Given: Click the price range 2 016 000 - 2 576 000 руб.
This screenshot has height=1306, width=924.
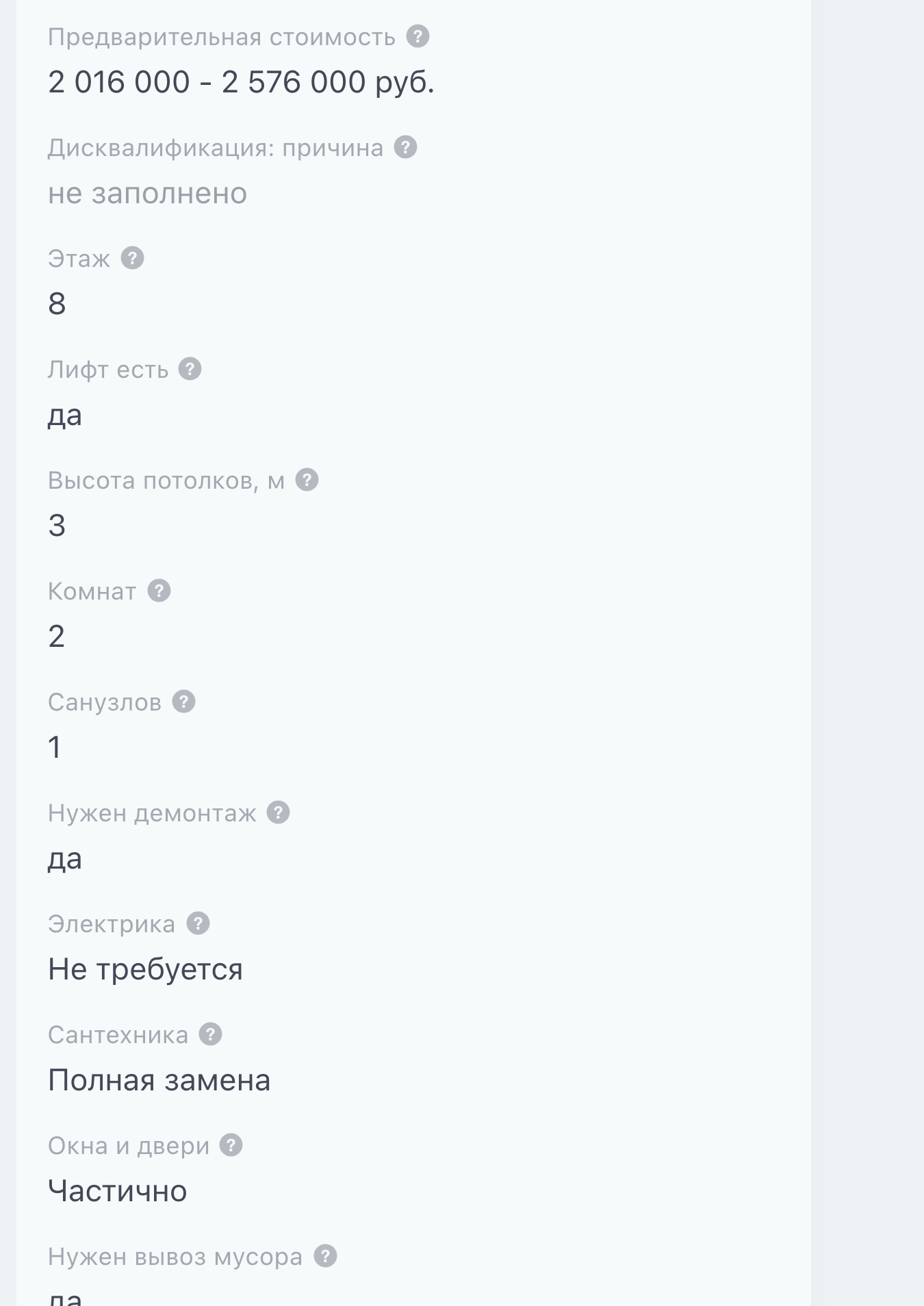Looking at the screenshot, I should [x=241, y=83].
